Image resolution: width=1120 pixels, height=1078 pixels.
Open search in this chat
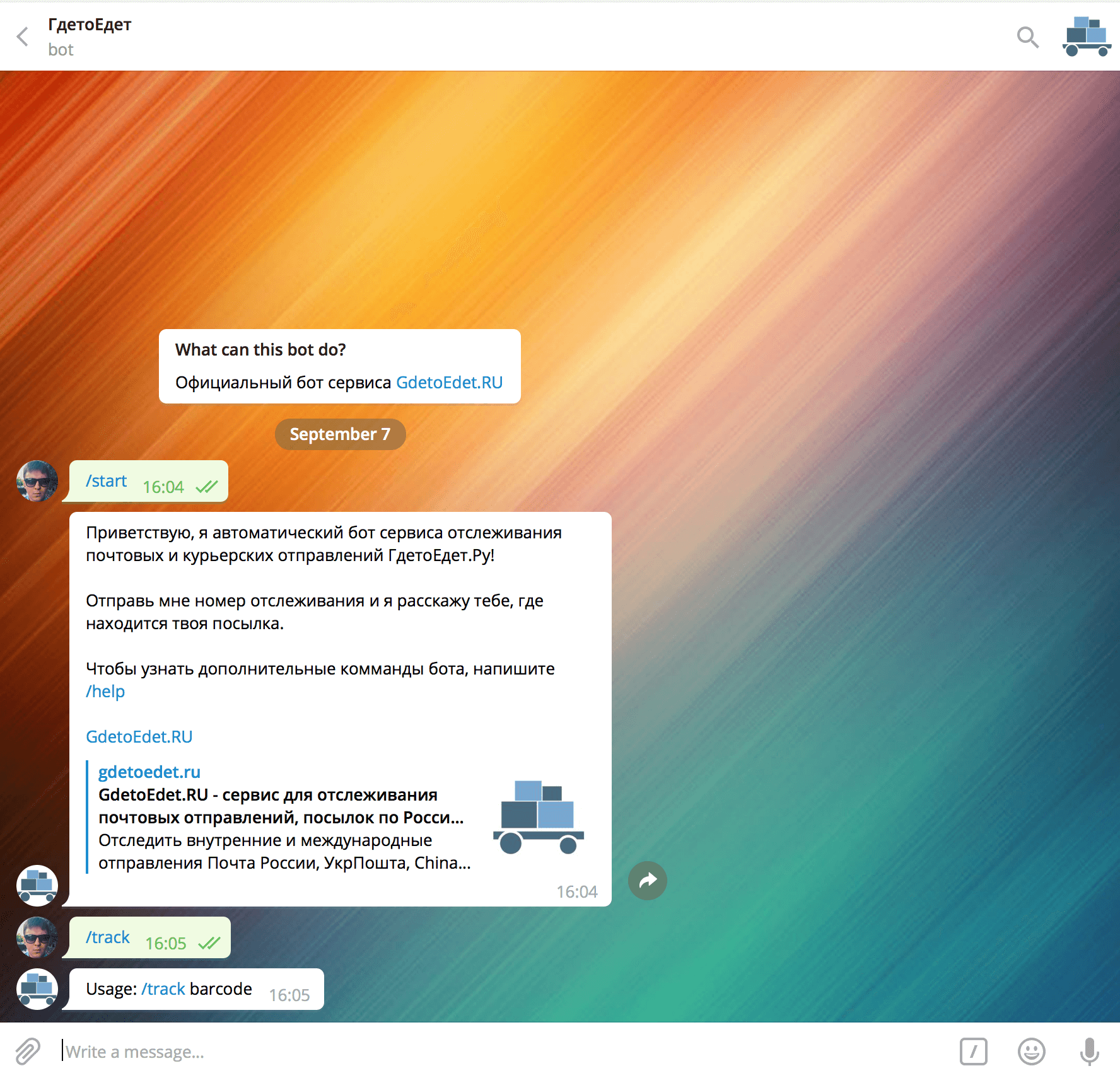[1027, 37]
